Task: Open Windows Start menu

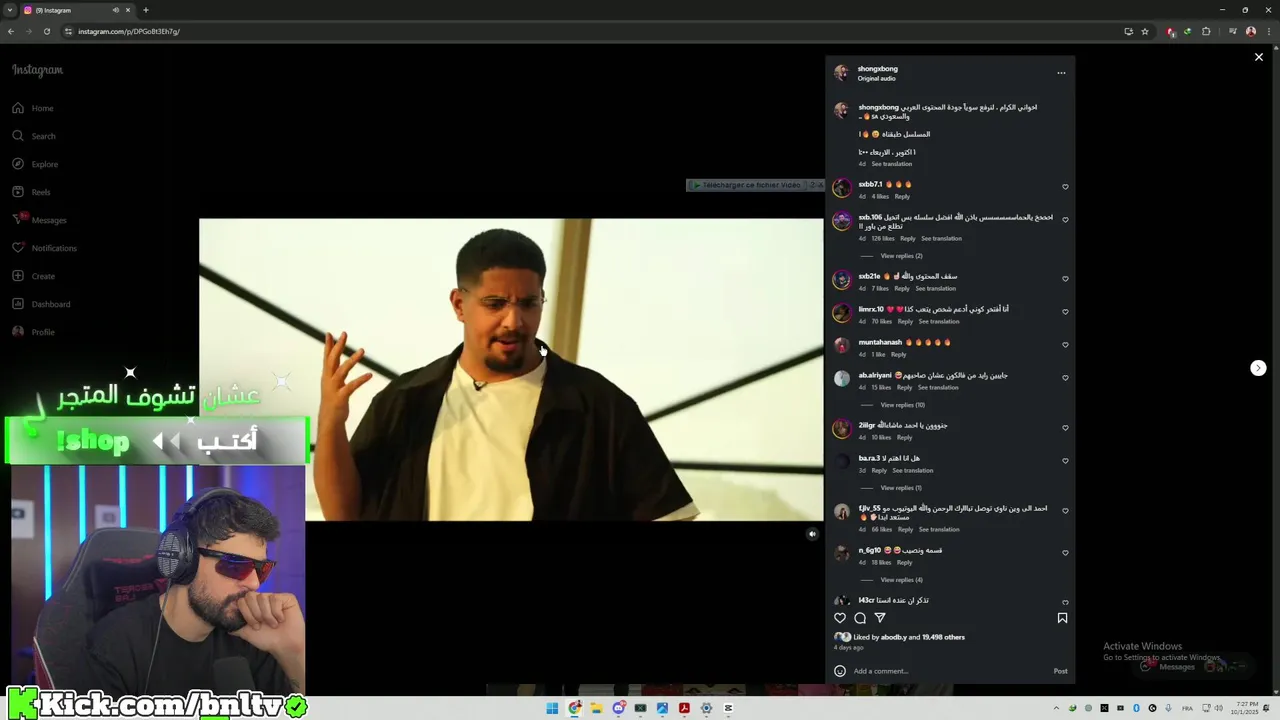Action: pyautogui.click(x=552, y=708)
